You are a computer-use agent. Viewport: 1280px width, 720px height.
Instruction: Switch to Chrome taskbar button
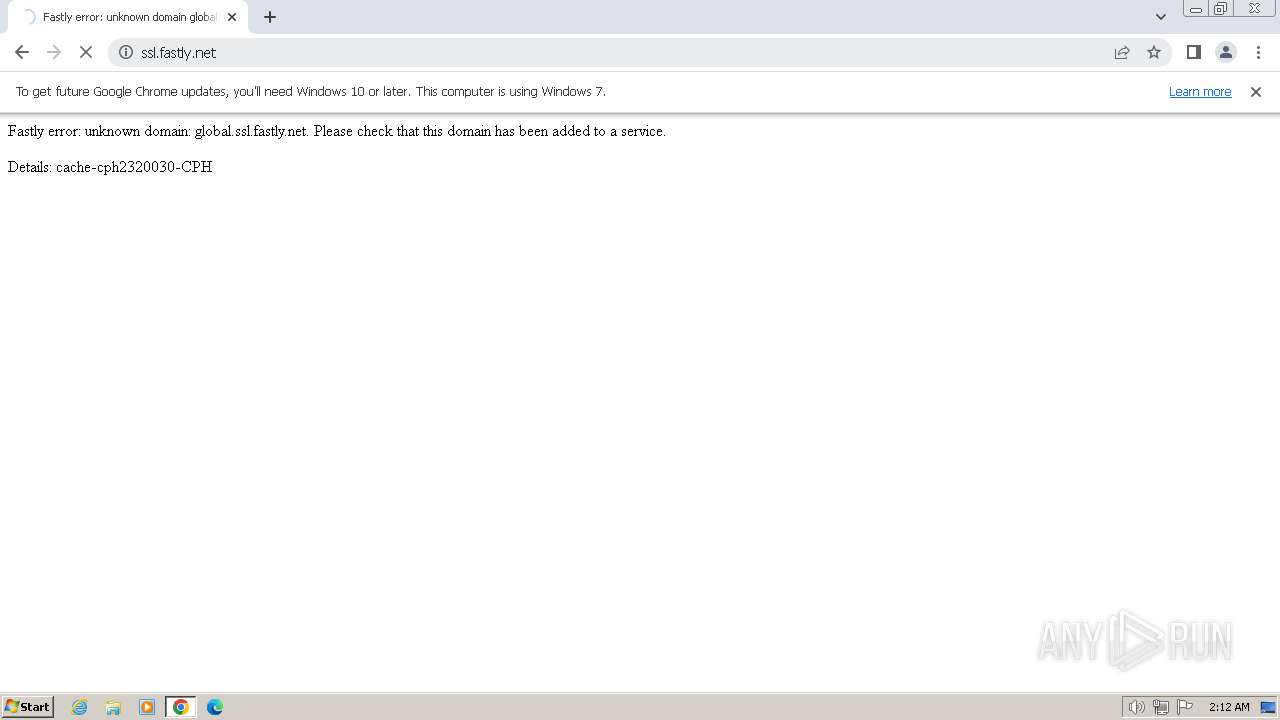pos(181,707)
